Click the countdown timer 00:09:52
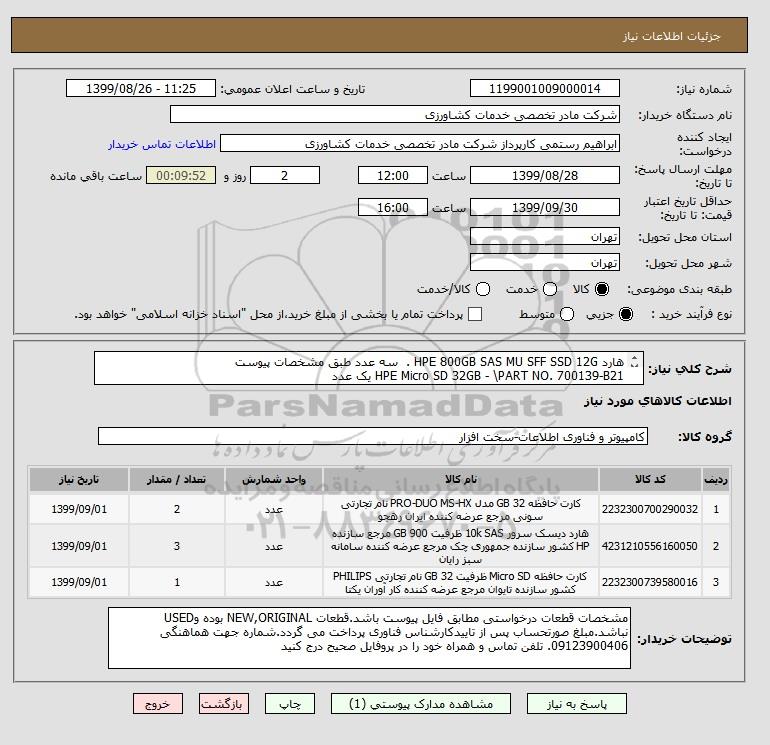 click(x=181, y=175)
